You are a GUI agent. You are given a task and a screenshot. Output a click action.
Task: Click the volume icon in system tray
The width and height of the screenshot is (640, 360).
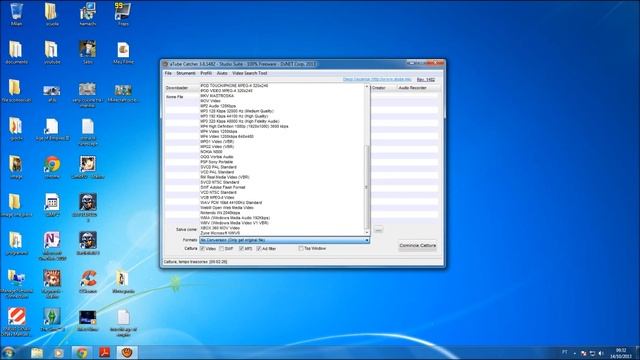pos(601,353)
